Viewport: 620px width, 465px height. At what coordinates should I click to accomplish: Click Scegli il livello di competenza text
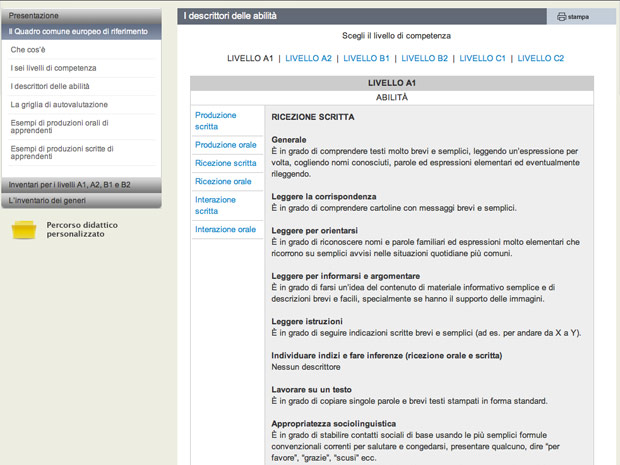point(396,36)
